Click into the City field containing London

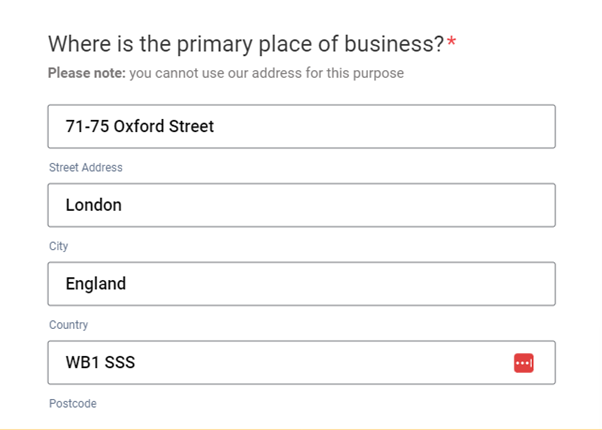click(300, 205)
